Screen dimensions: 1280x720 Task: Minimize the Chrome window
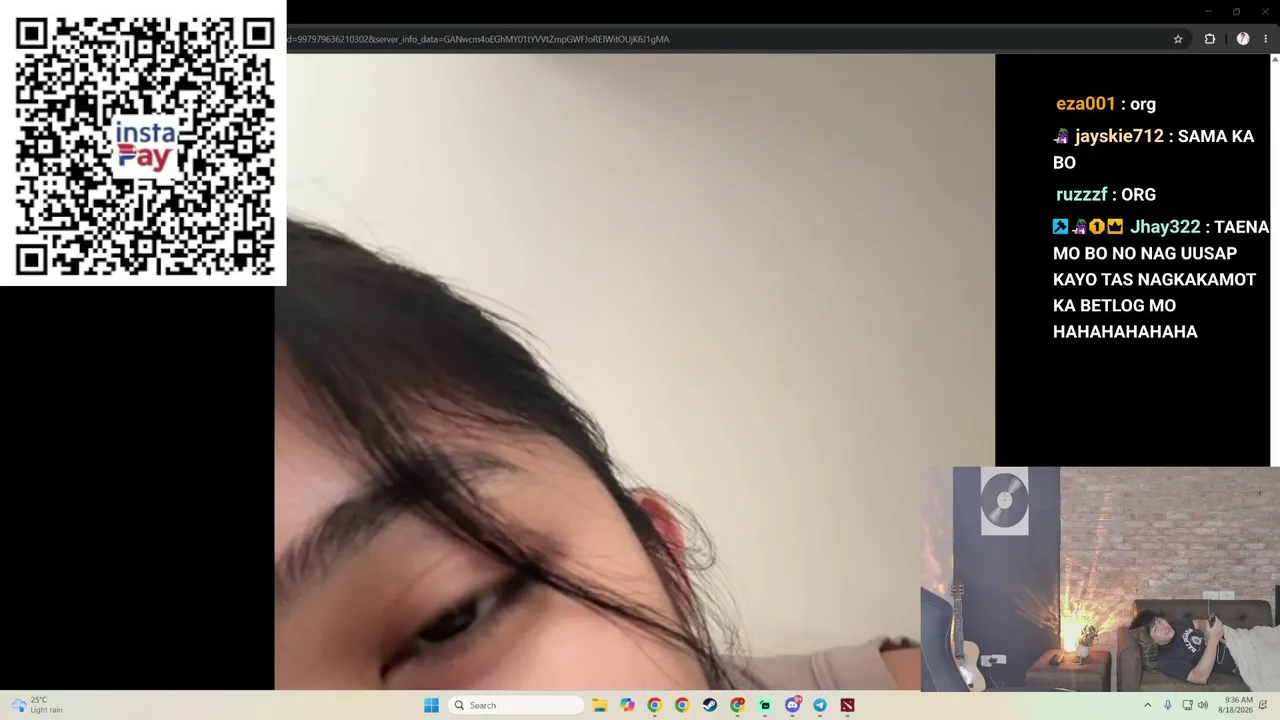tap(1208, 11)
